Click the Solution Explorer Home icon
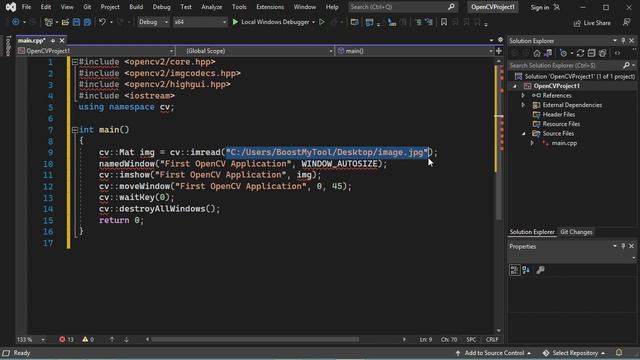 [x=537, y=53]
